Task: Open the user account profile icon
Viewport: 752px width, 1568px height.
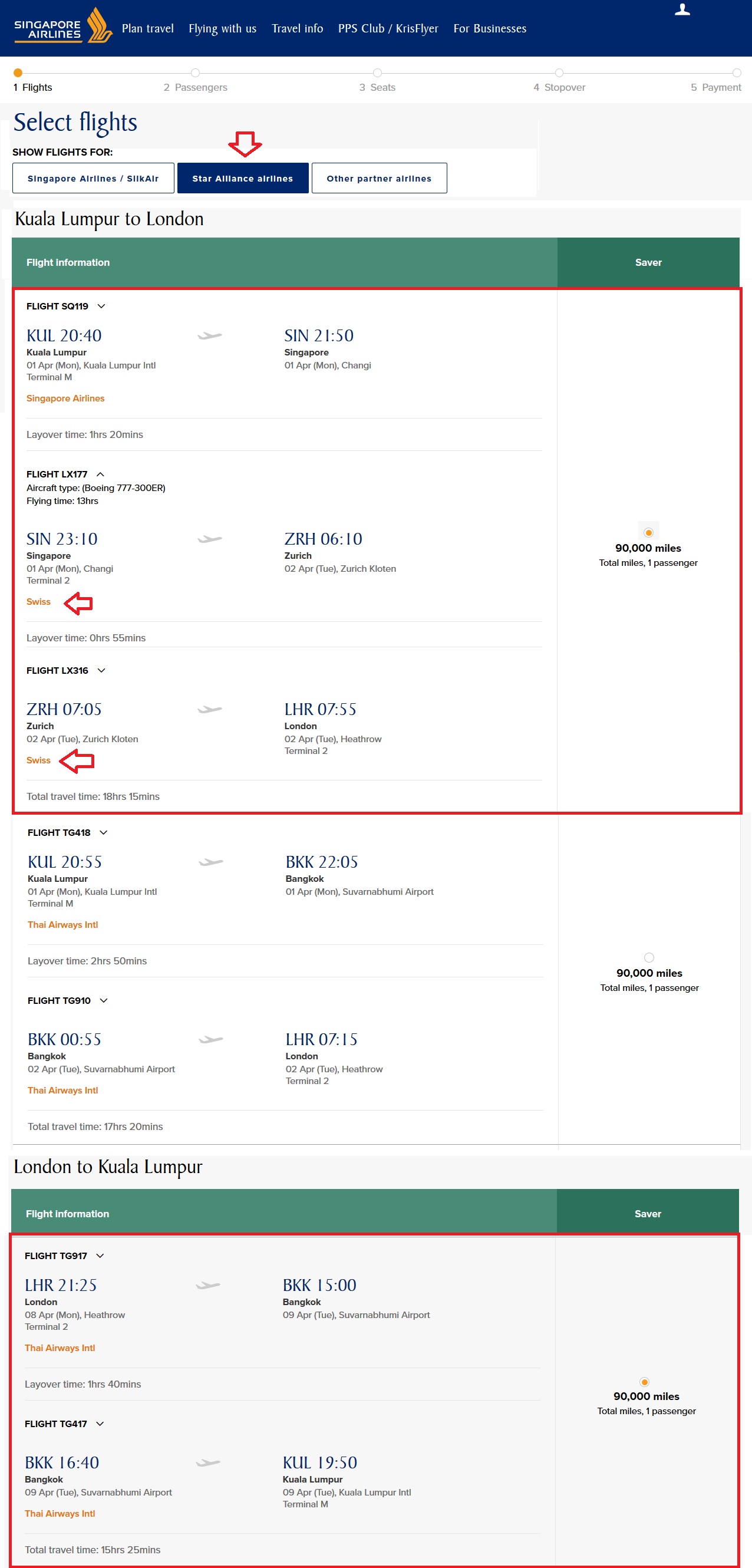Action: point(682,10)
